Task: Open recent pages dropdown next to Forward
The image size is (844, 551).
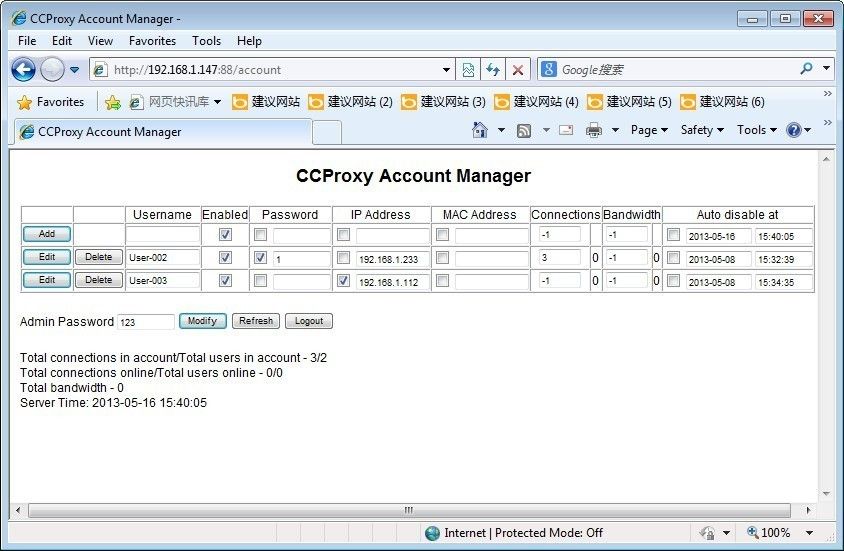Action: coord(75,69)
